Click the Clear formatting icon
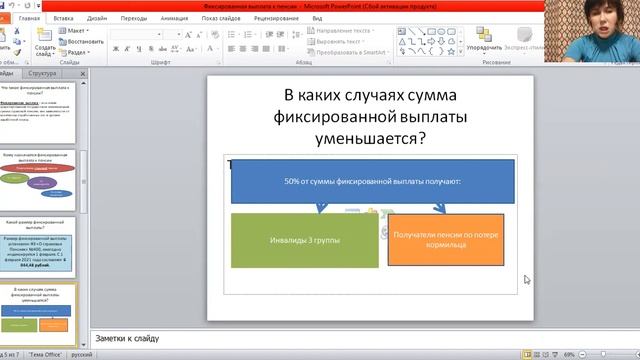640x360 pixels. (x=215, y=35)
